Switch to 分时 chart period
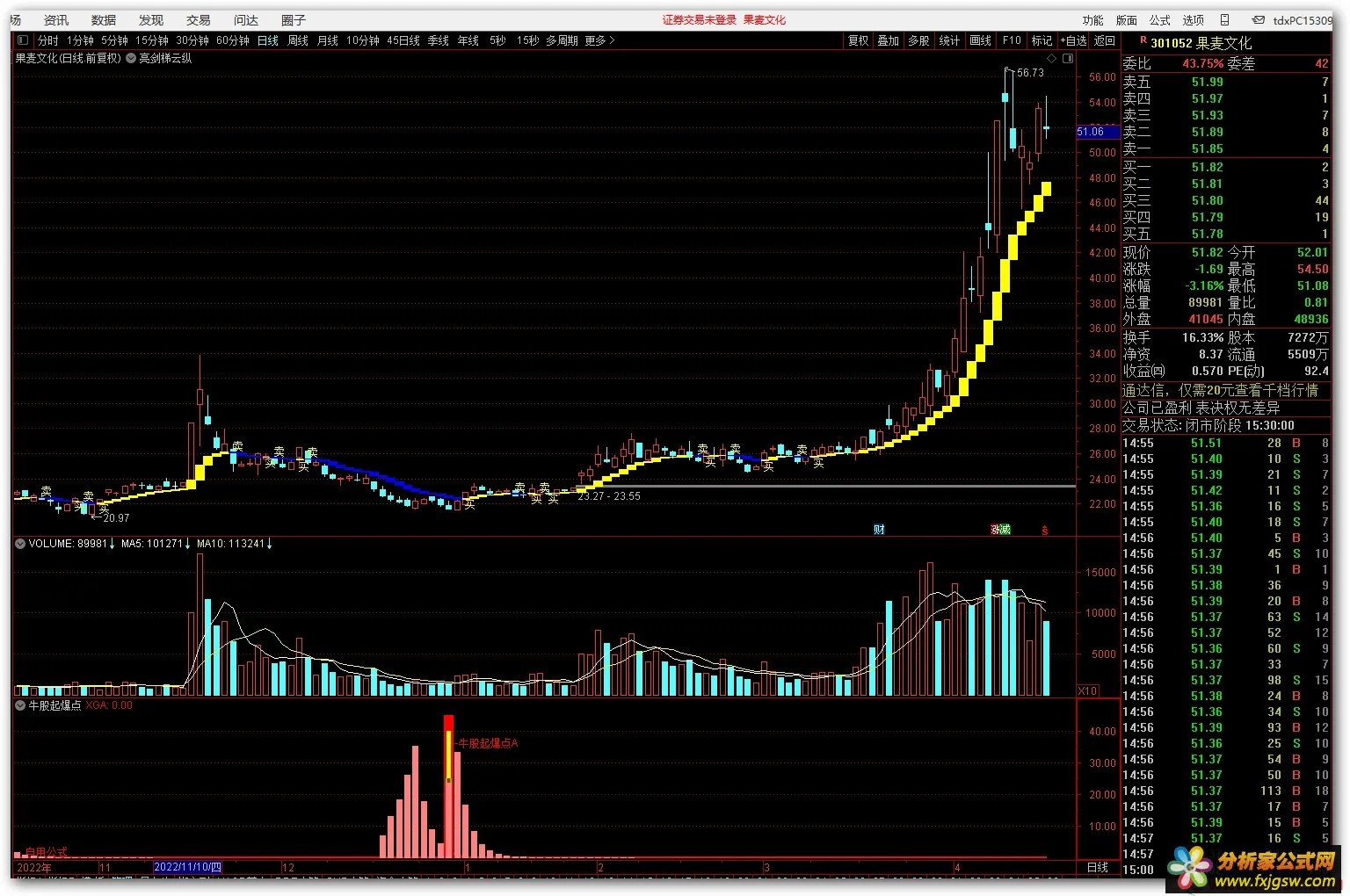Image resolution: width=1350 pixels, height=896 pixels. [x=47, y=40]
